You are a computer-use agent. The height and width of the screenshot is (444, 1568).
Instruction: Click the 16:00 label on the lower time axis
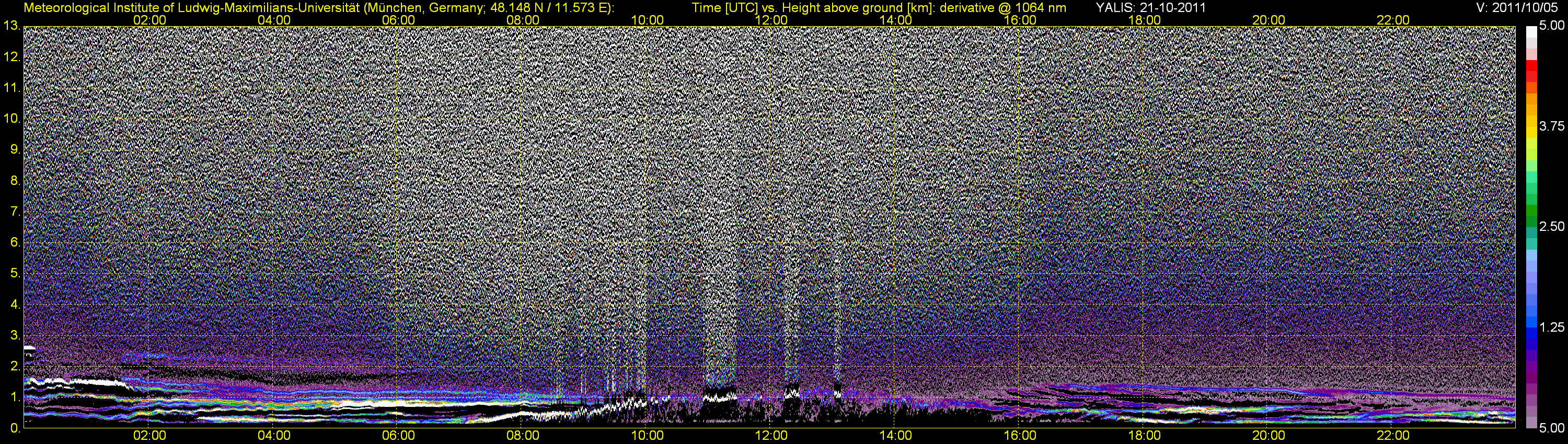tap(1020, 436)
